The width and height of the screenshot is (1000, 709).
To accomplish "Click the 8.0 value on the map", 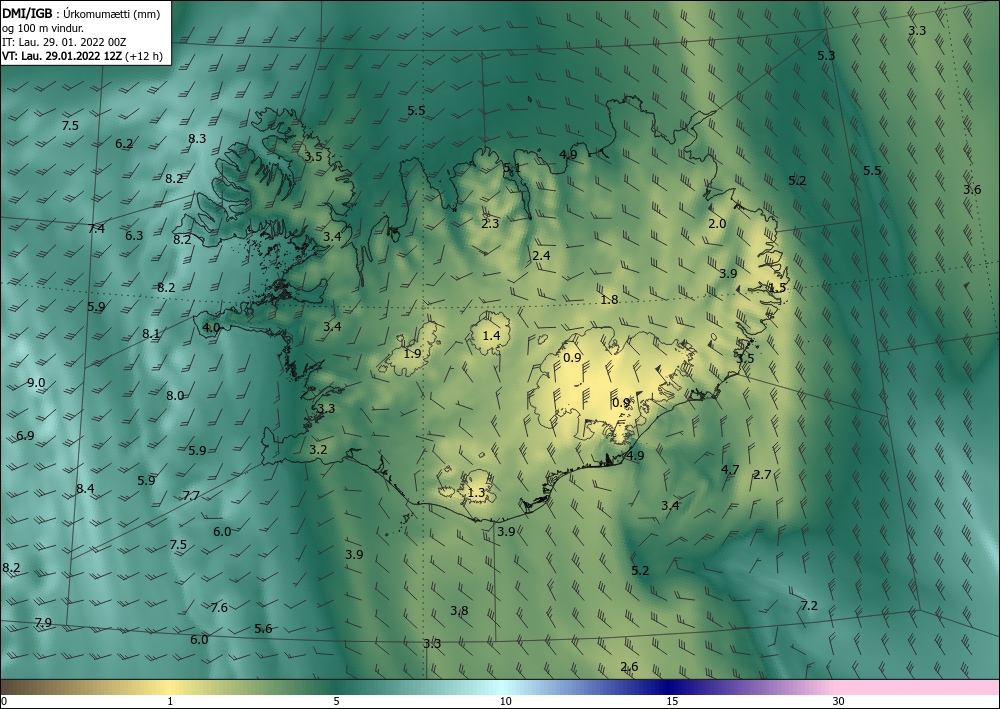I will point(175,396).
